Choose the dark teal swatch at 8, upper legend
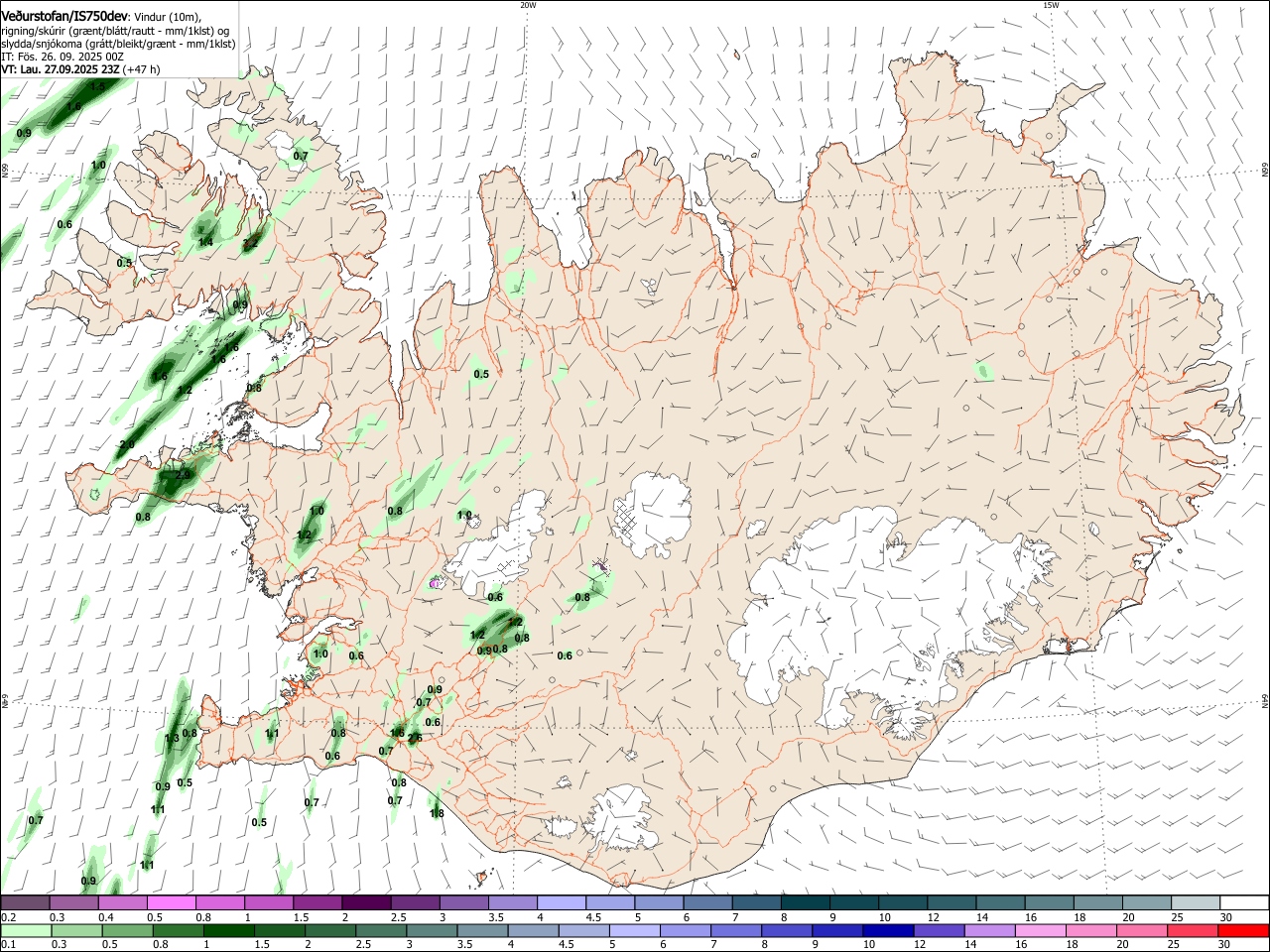Viewport: 1270px width, 952px height. 805,902
